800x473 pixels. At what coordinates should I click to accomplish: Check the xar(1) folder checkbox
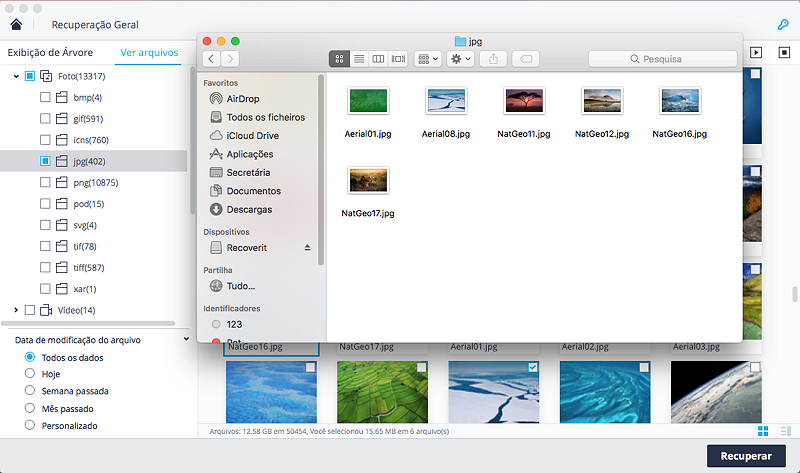(x=45, y=288)
